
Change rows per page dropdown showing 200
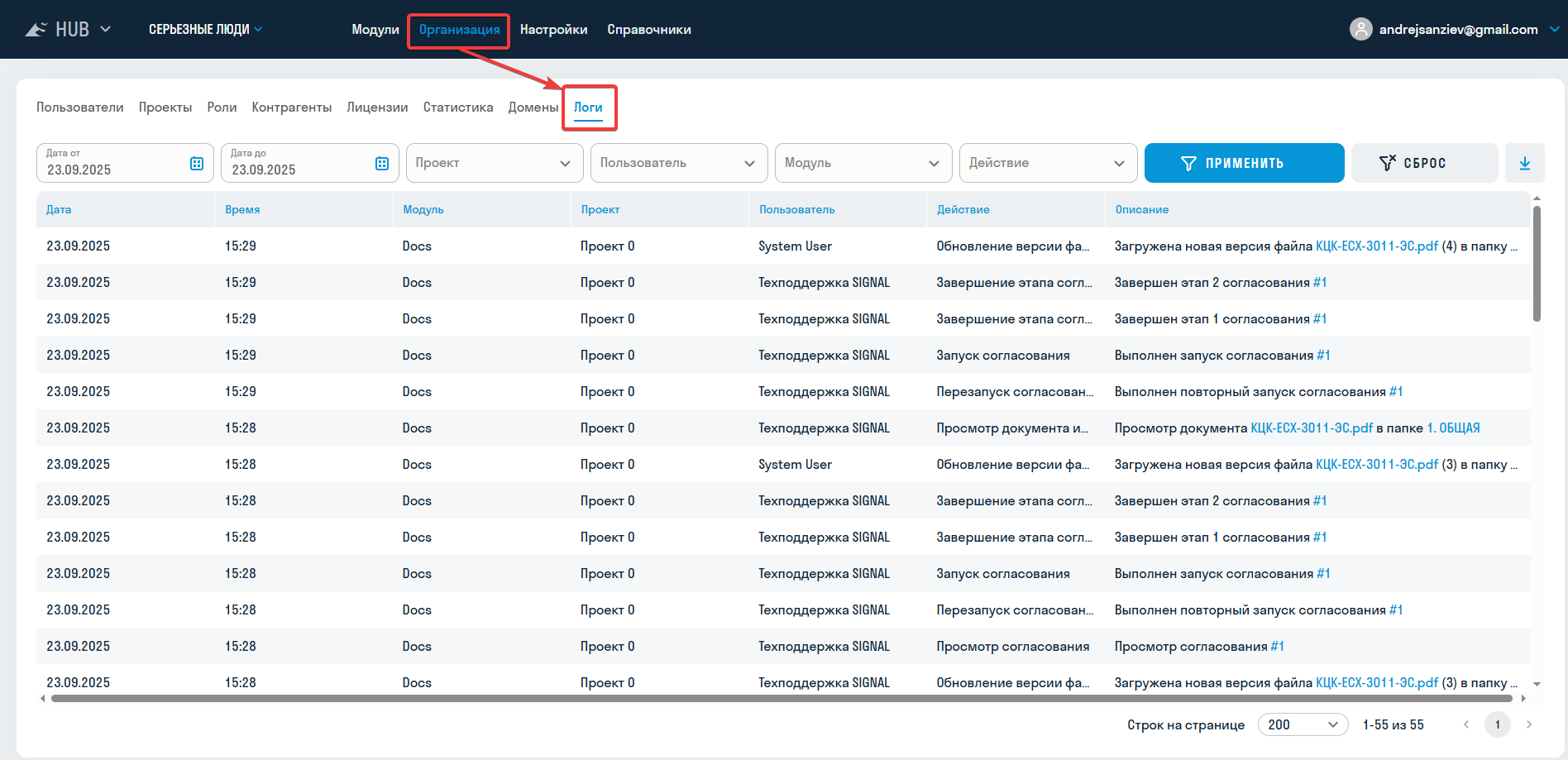tap(1302, 724)
